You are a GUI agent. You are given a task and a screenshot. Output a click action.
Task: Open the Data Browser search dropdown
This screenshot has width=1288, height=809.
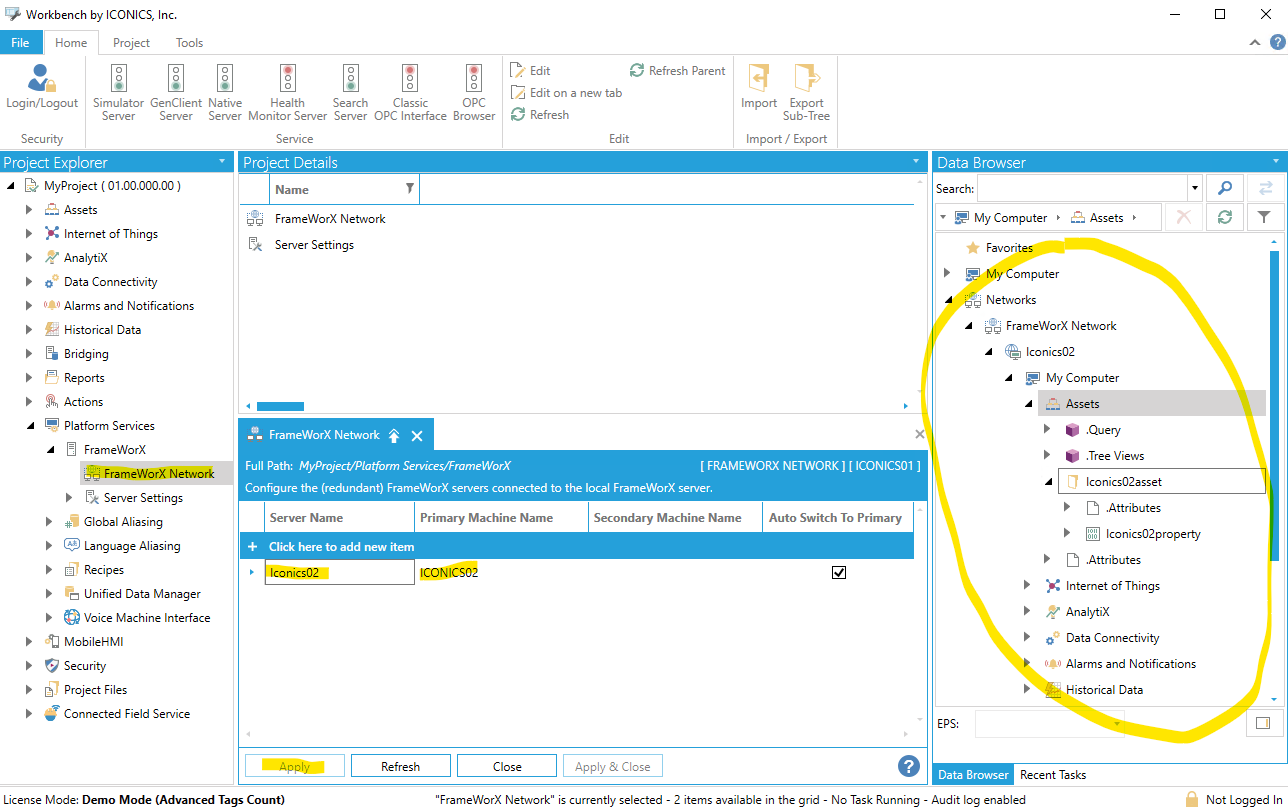pos(1194,188)
